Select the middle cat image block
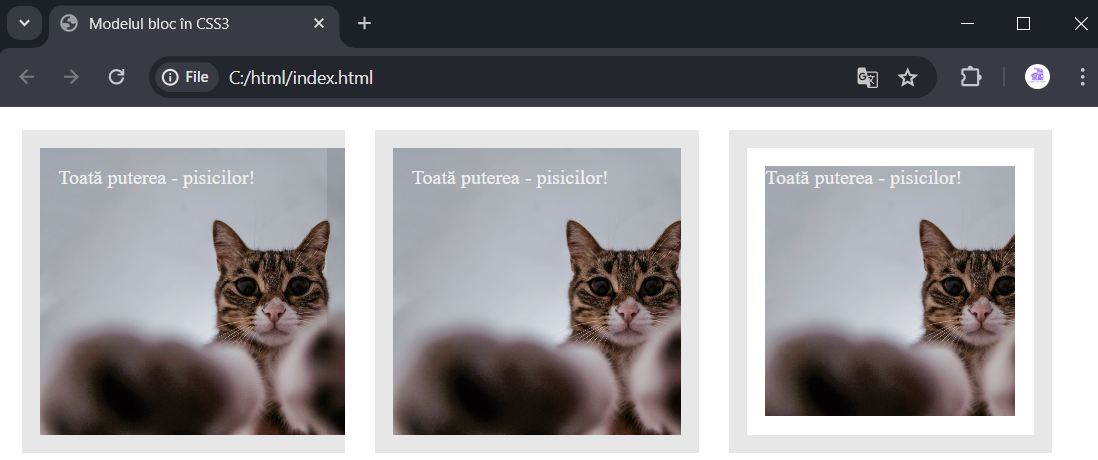1098x460 pixels. click(536, 291)
